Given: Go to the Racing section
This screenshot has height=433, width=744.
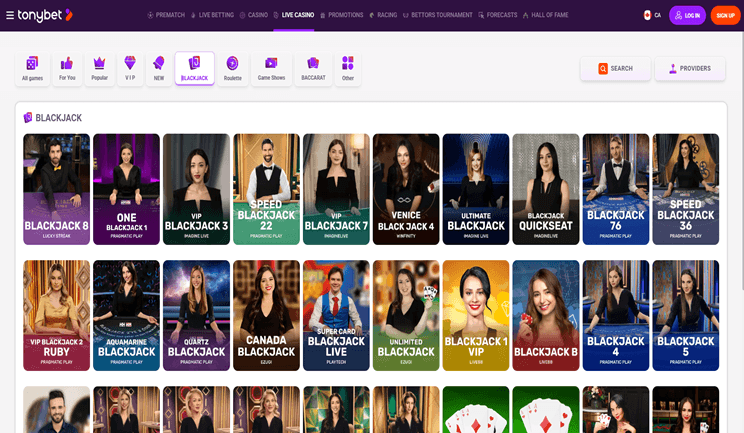Looking at the screenshot, I should pyautogui.click(x=383, y=15).
